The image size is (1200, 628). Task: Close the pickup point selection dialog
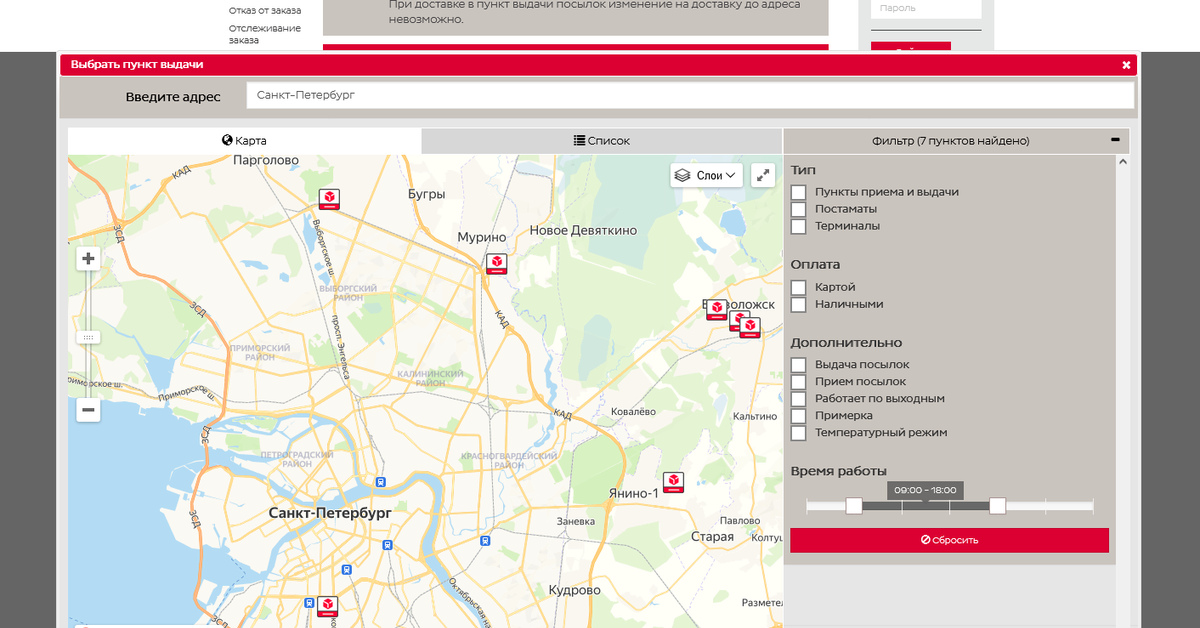point(1126,65)
